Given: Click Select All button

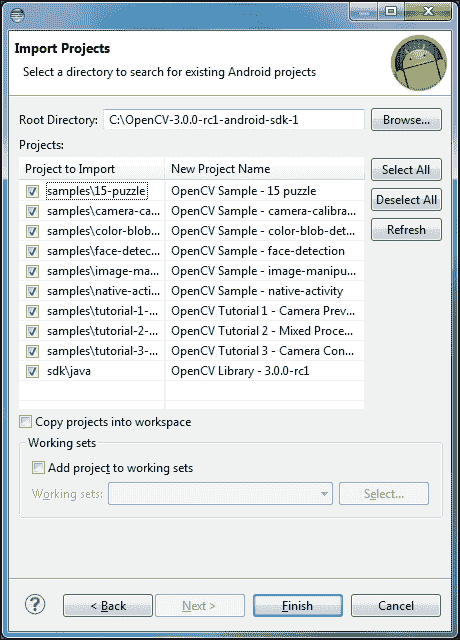Looking at the screenshot, I should tap(406, 169).
